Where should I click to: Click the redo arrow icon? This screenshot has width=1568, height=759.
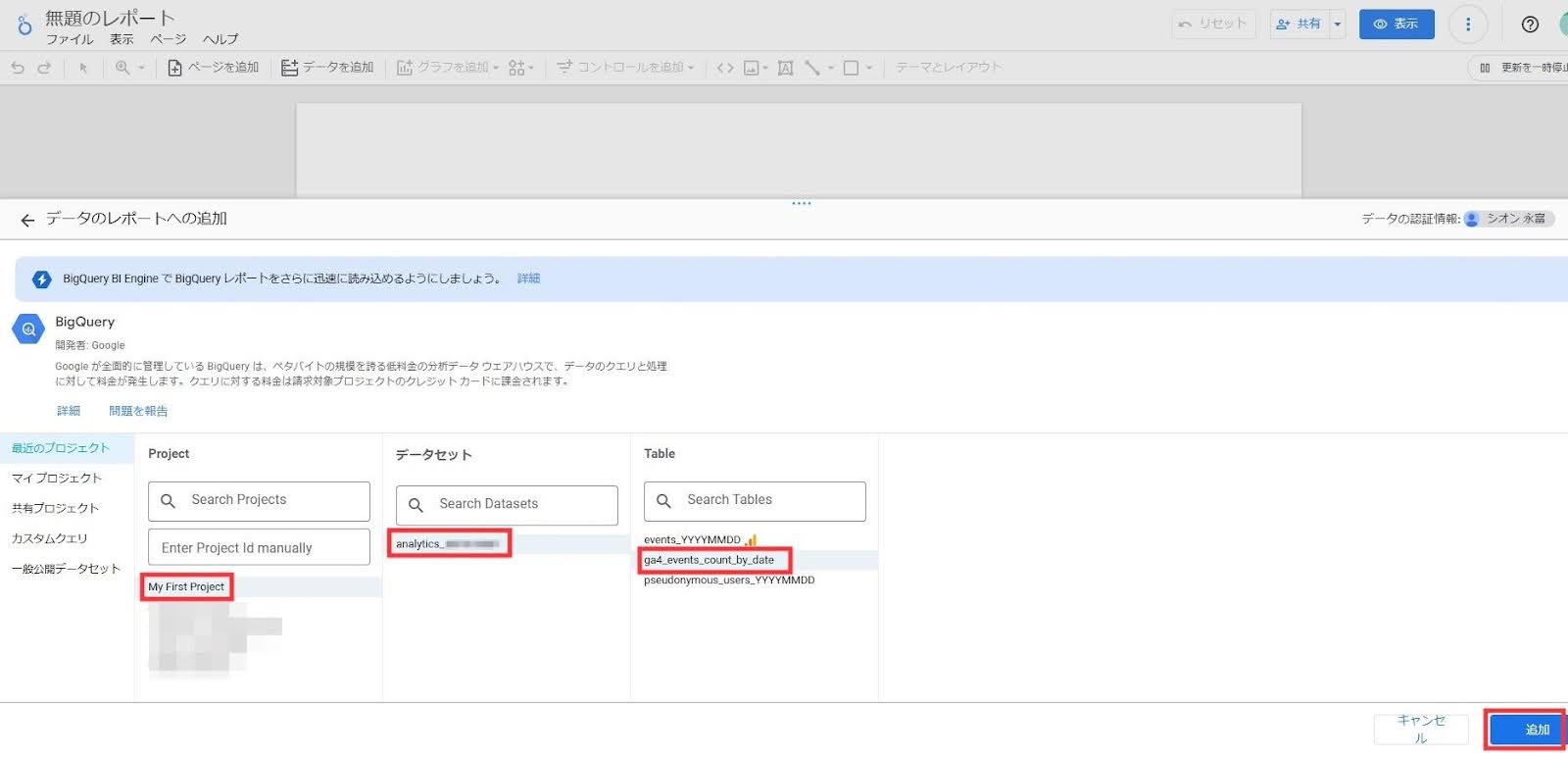[44, 68]
